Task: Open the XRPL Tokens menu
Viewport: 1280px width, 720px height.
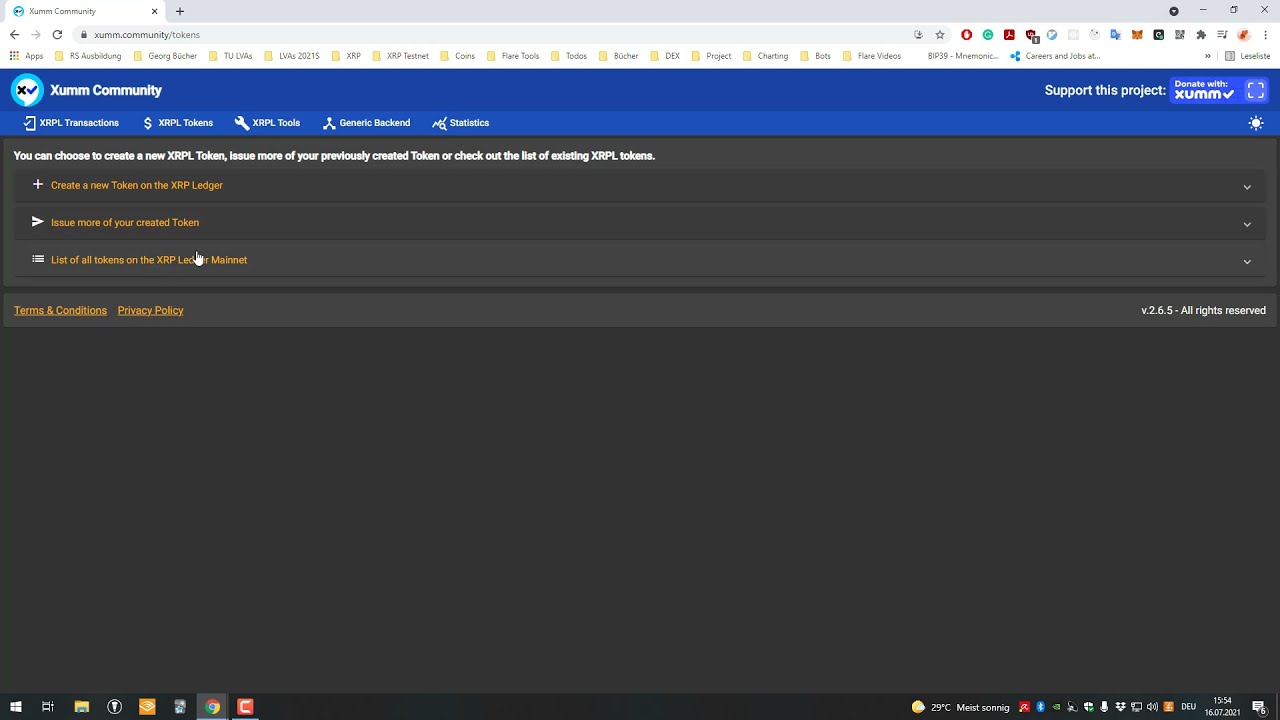Action: 178,123
